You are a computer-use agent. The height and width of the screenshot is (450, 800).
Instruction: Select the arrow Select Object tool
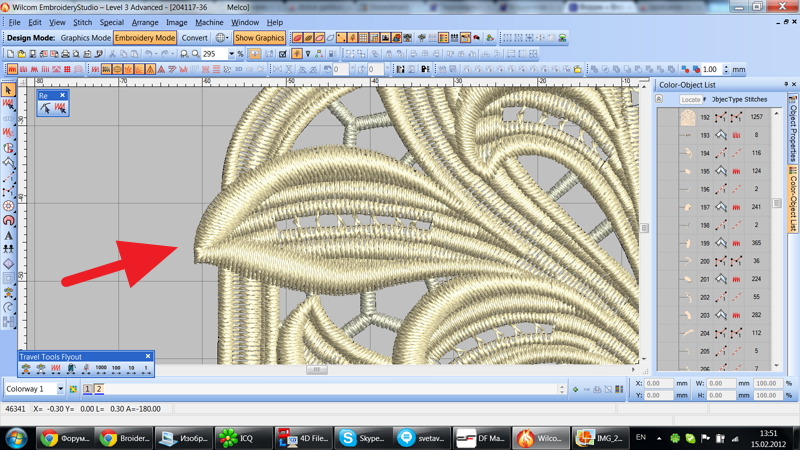click(9, 90)
